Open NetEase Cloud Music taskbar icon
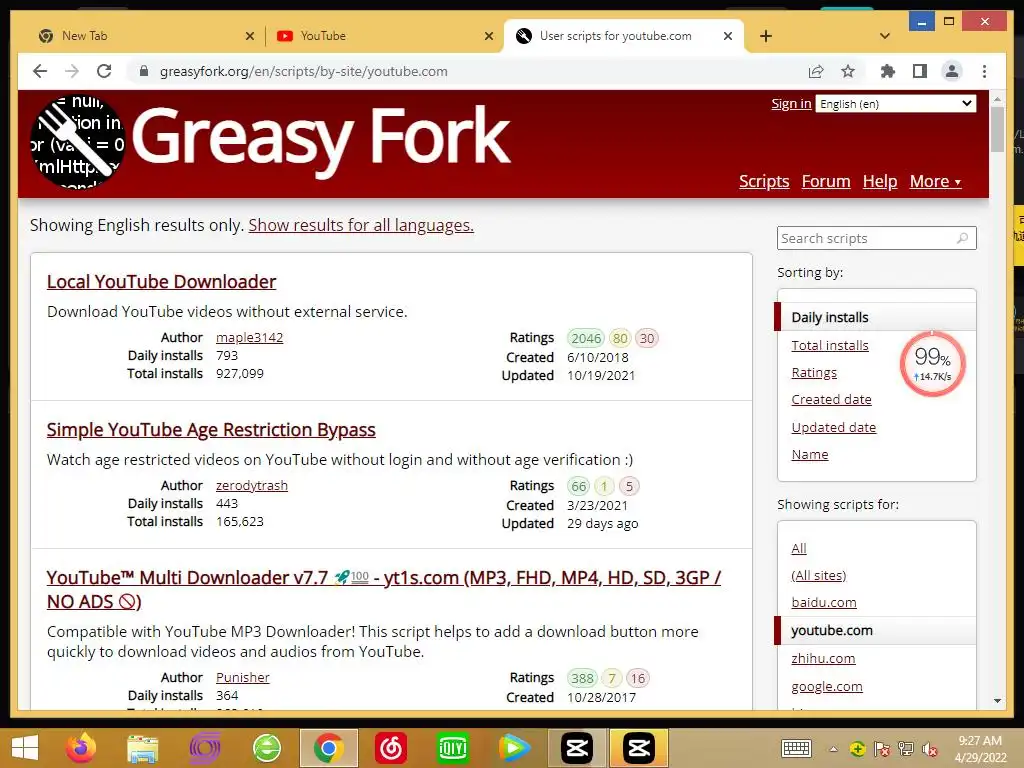Image resolution: width=1024 pixels, height=768 pixels. coord(391,748)
